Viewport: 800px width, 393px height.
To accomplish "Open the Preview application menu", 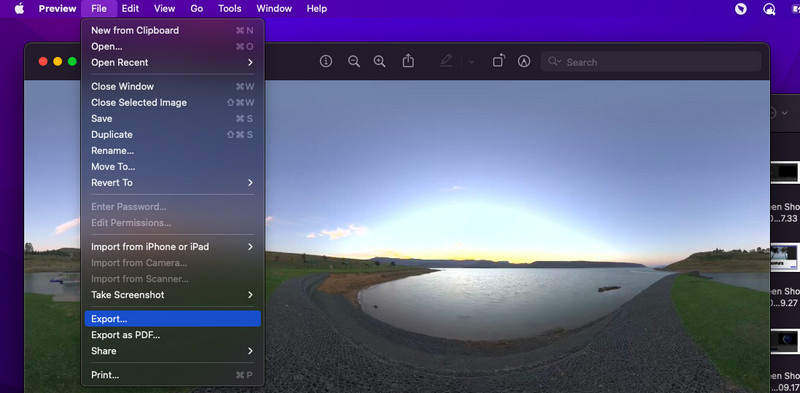I will (x=58, y=9).
